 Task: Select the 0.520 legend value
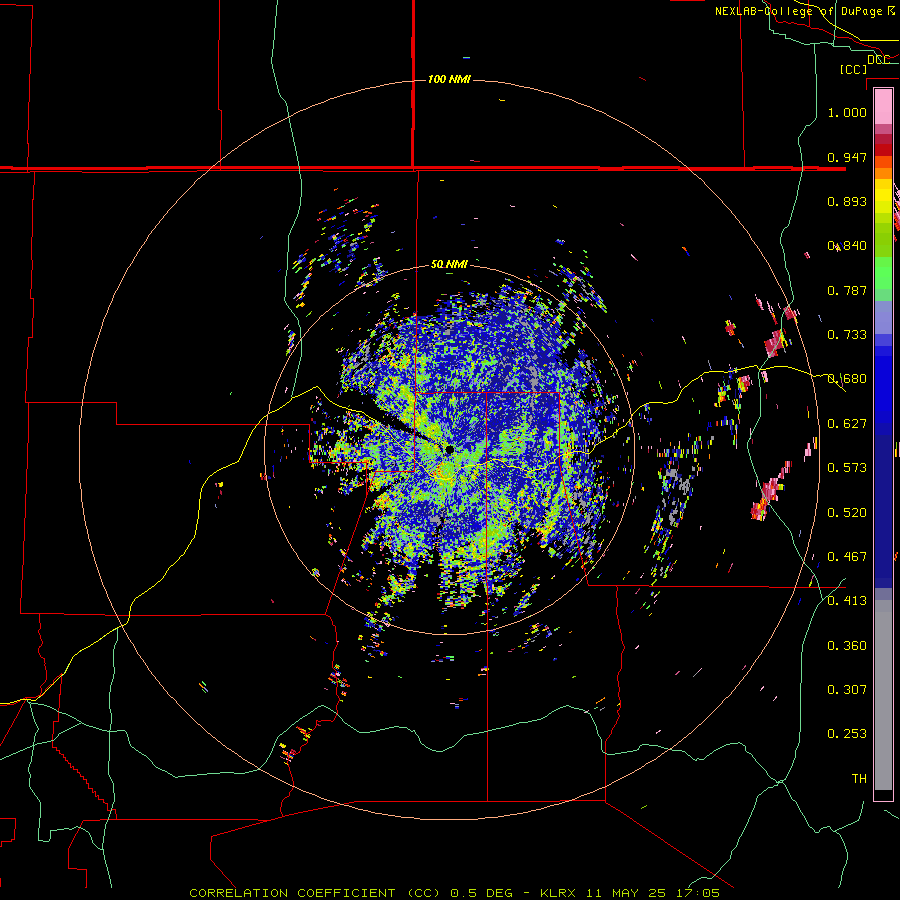pos(847,513)
